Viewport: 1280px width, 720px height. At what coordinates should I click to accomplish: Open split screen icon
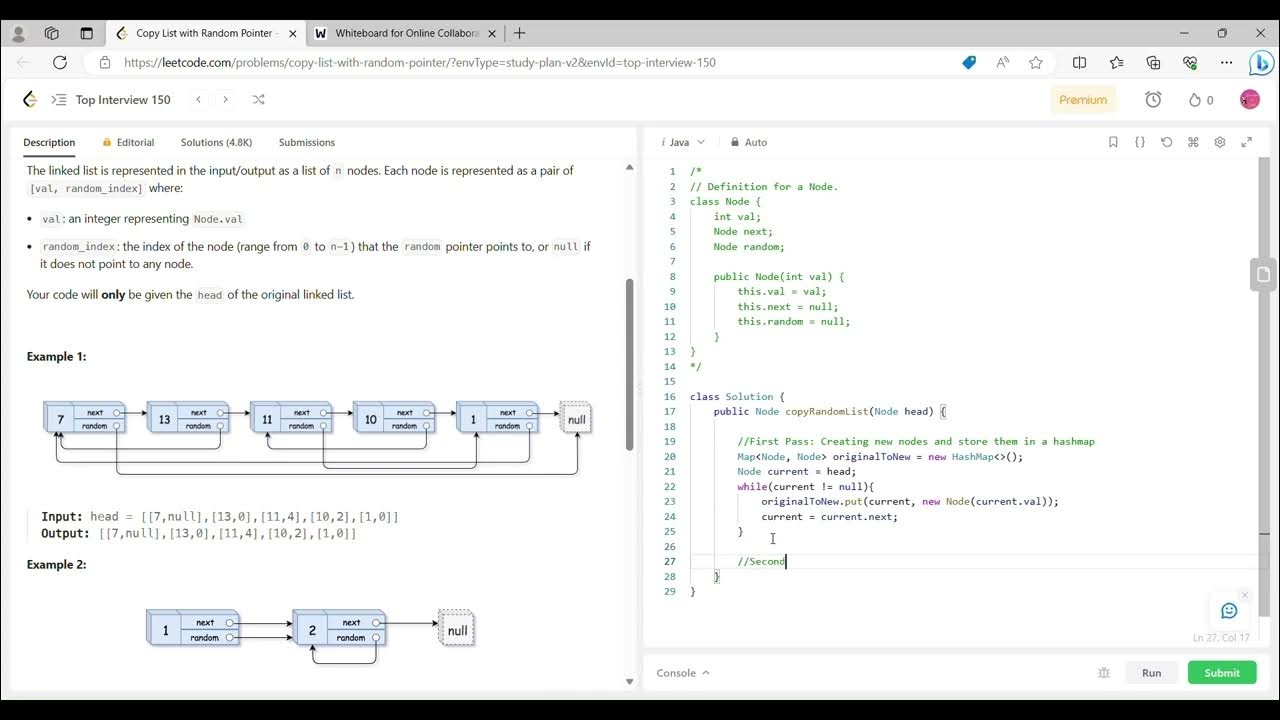pos(1079,62)
